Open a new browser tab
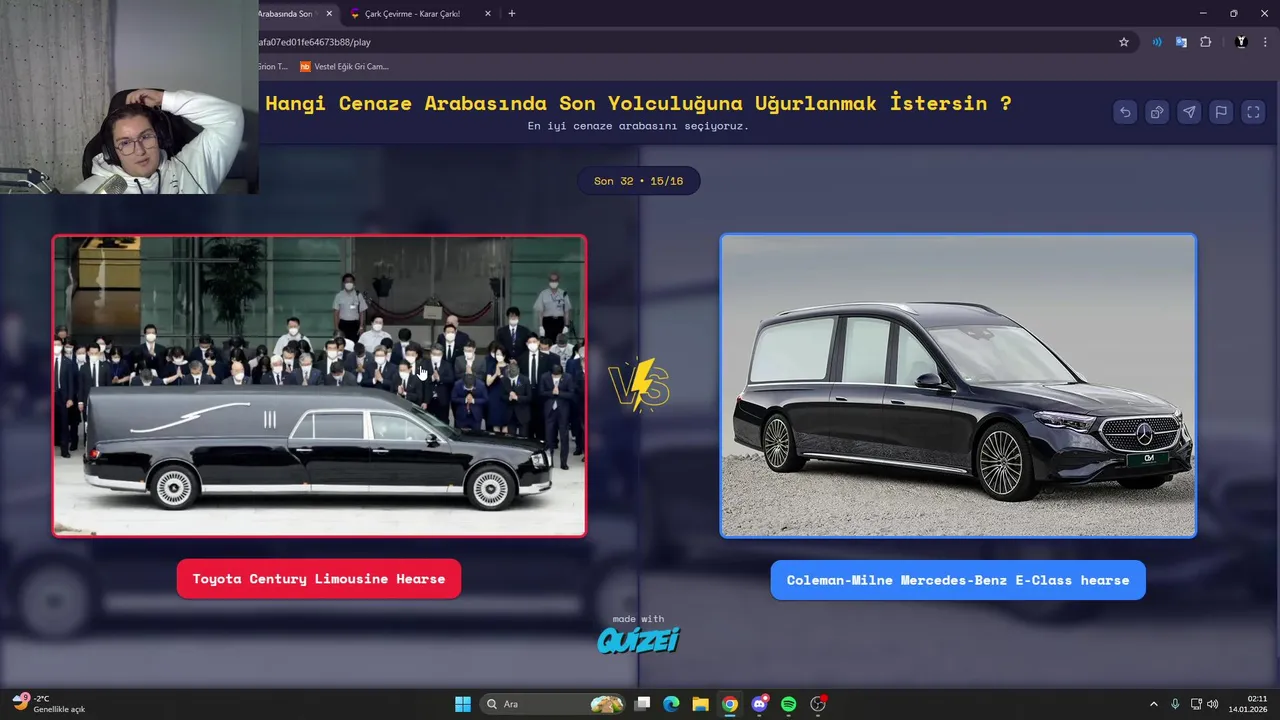 coord(512,14)
